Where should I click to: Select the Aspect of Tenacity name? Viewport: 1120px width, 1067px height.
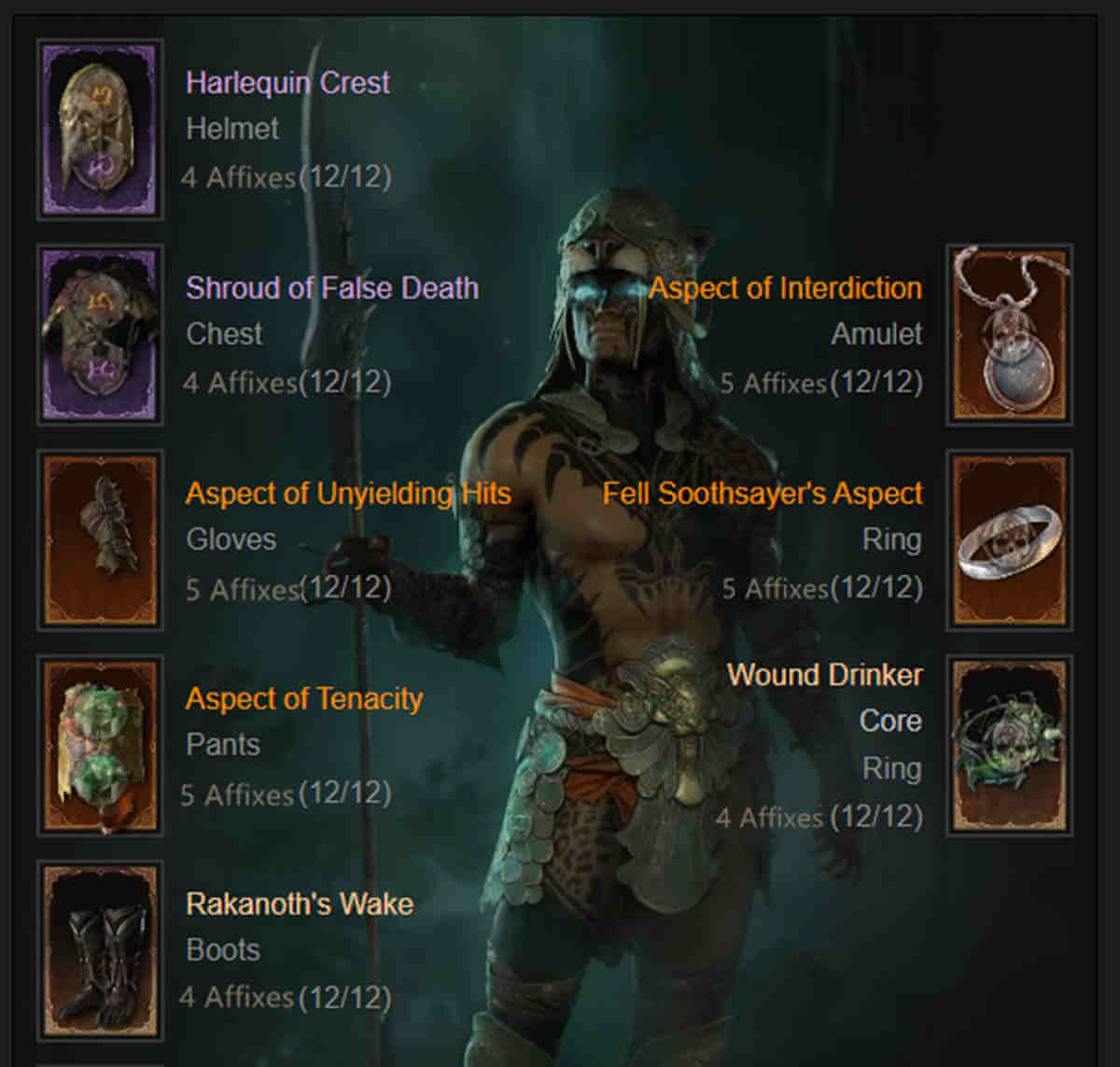[x=304, y=699]
